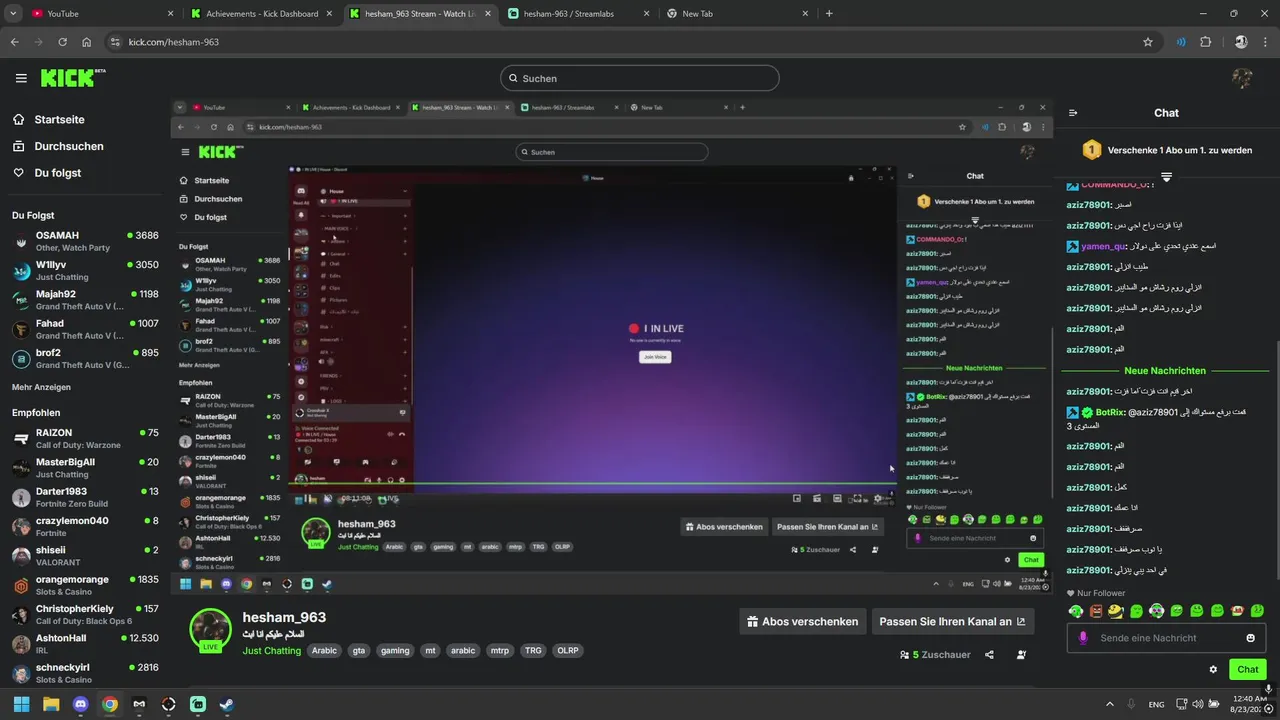Viewport: 1280px width, 720px height.
Task: Open the browser extensions puzzle icon
Action: pyautogui.click(x=1205, y=42)
